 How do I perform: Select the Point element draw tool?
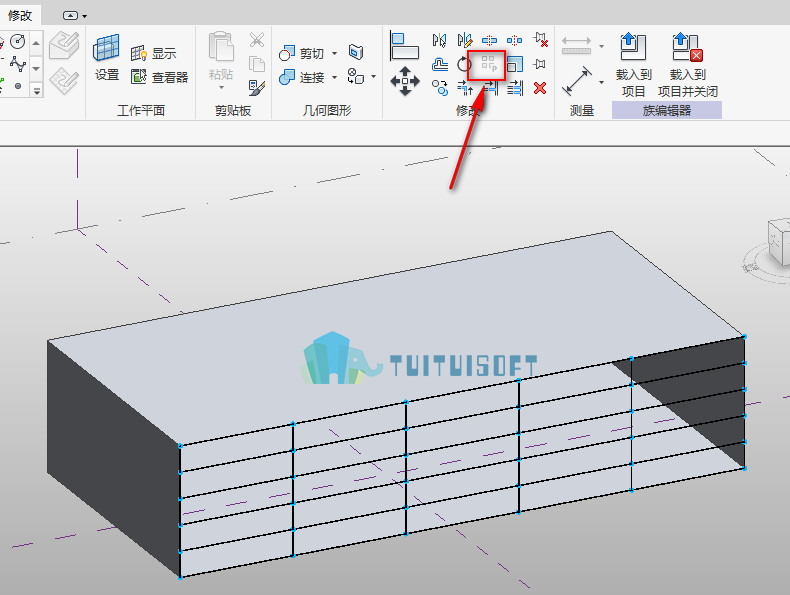18,86
